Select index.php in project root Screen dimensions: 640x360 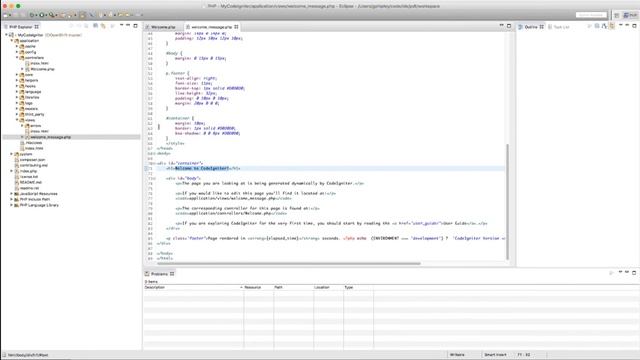coord(28,171)
